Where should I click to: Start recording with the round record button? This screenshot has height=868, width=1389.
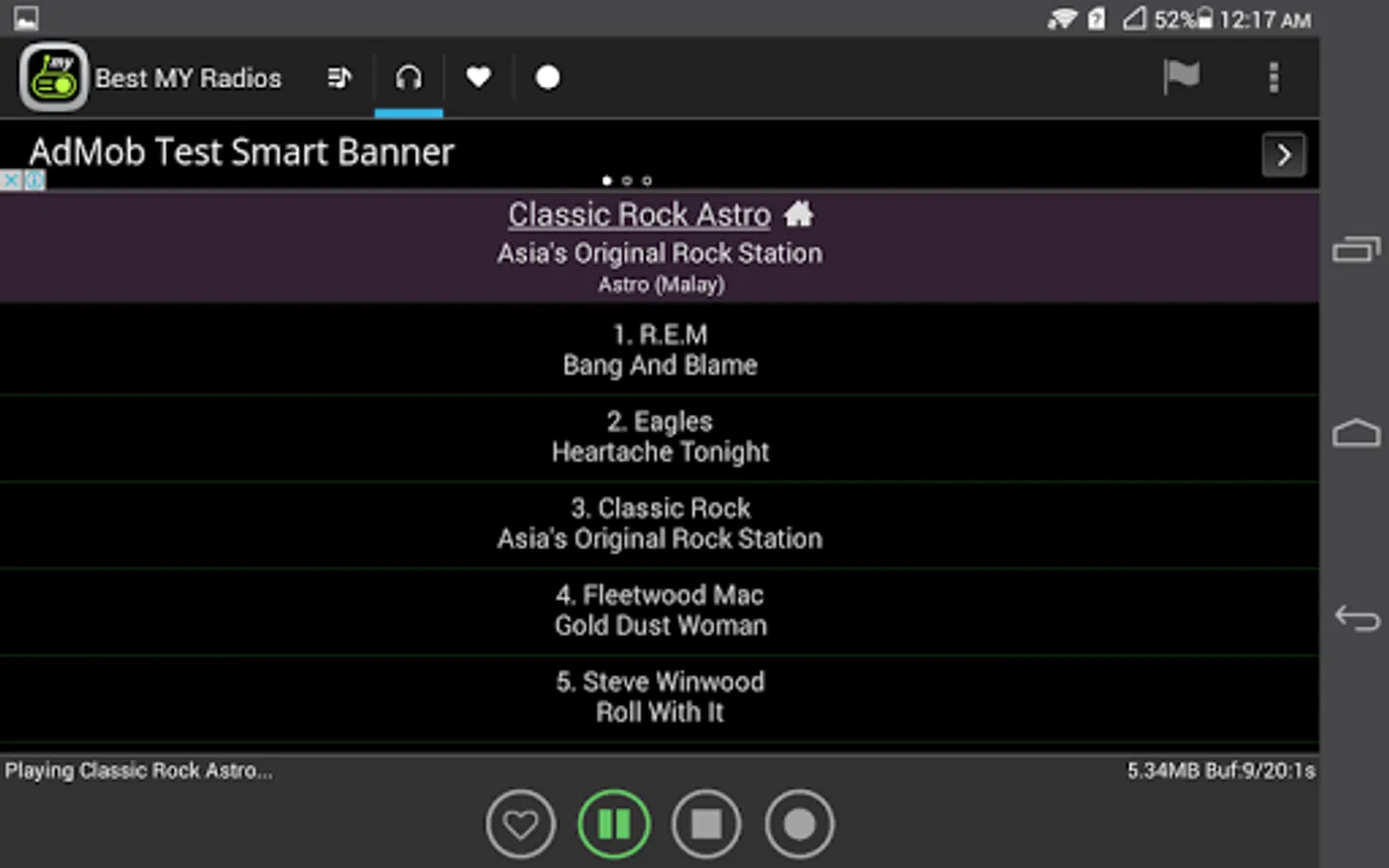(799, 825)
